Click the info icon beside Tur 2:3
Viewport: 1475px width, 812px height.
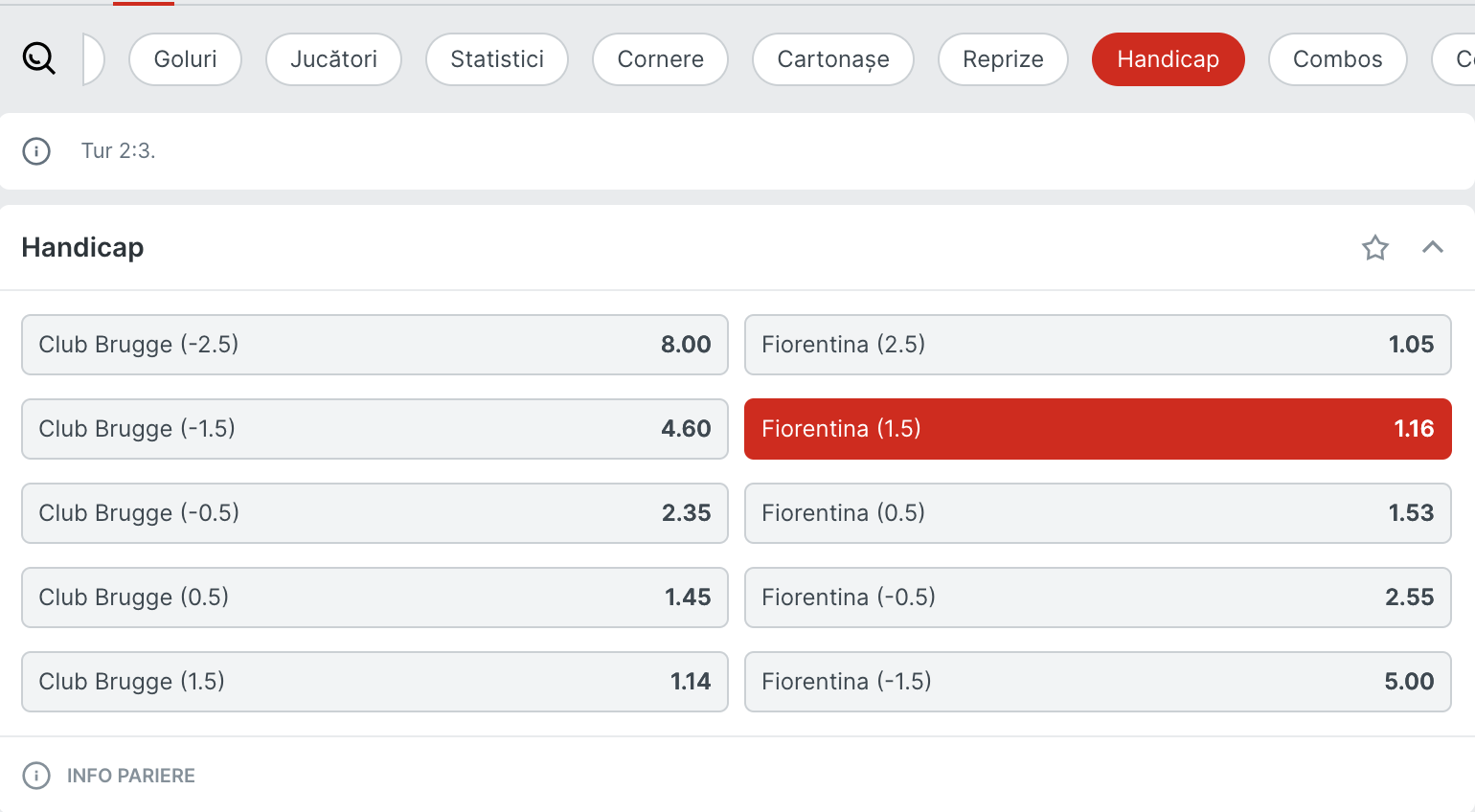(36, 151)
